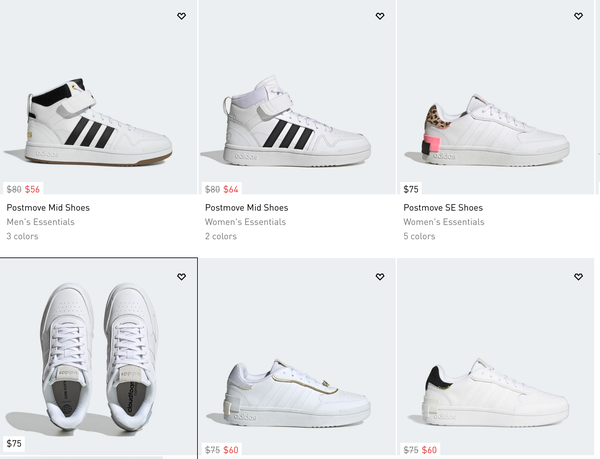Show the "5 colors" variants for Postmove SE
Screen dimensions: 600x459
point(420,237)
